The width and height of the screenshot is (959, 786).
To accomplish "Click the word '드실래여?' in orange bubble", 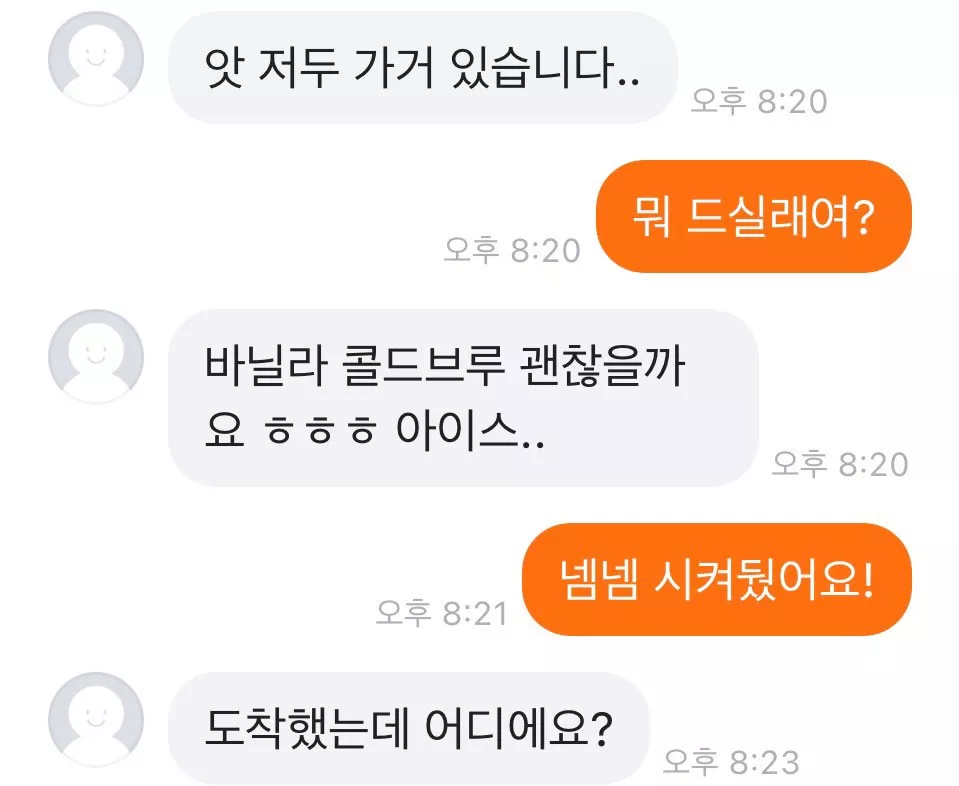I will (780, 217).
